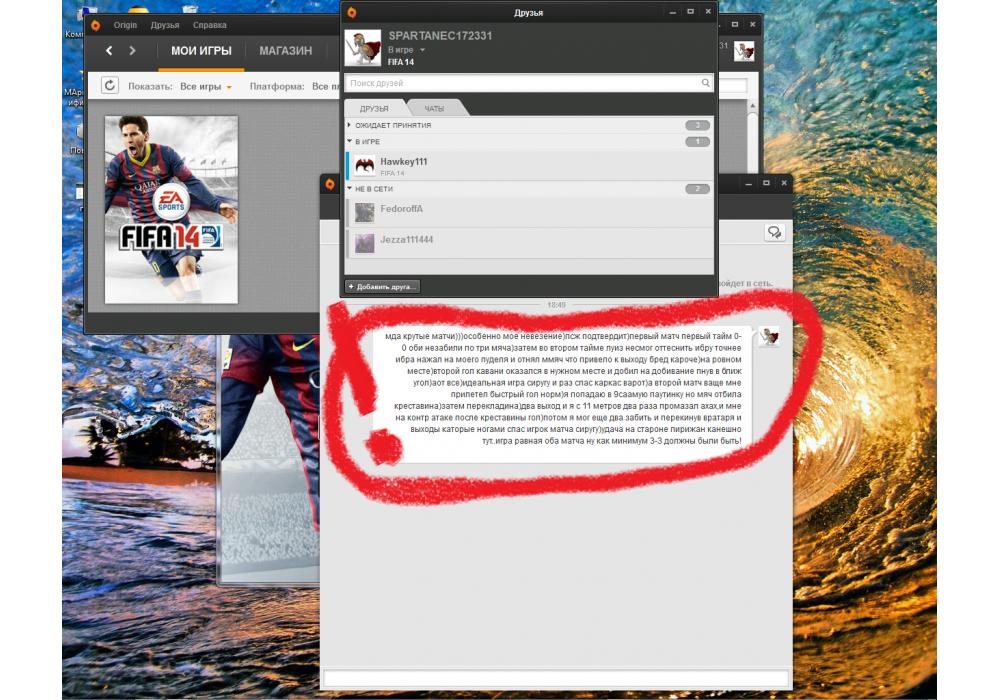
Task: Collapse the В ИГРЕ group
Action: (x=529, y=142)
